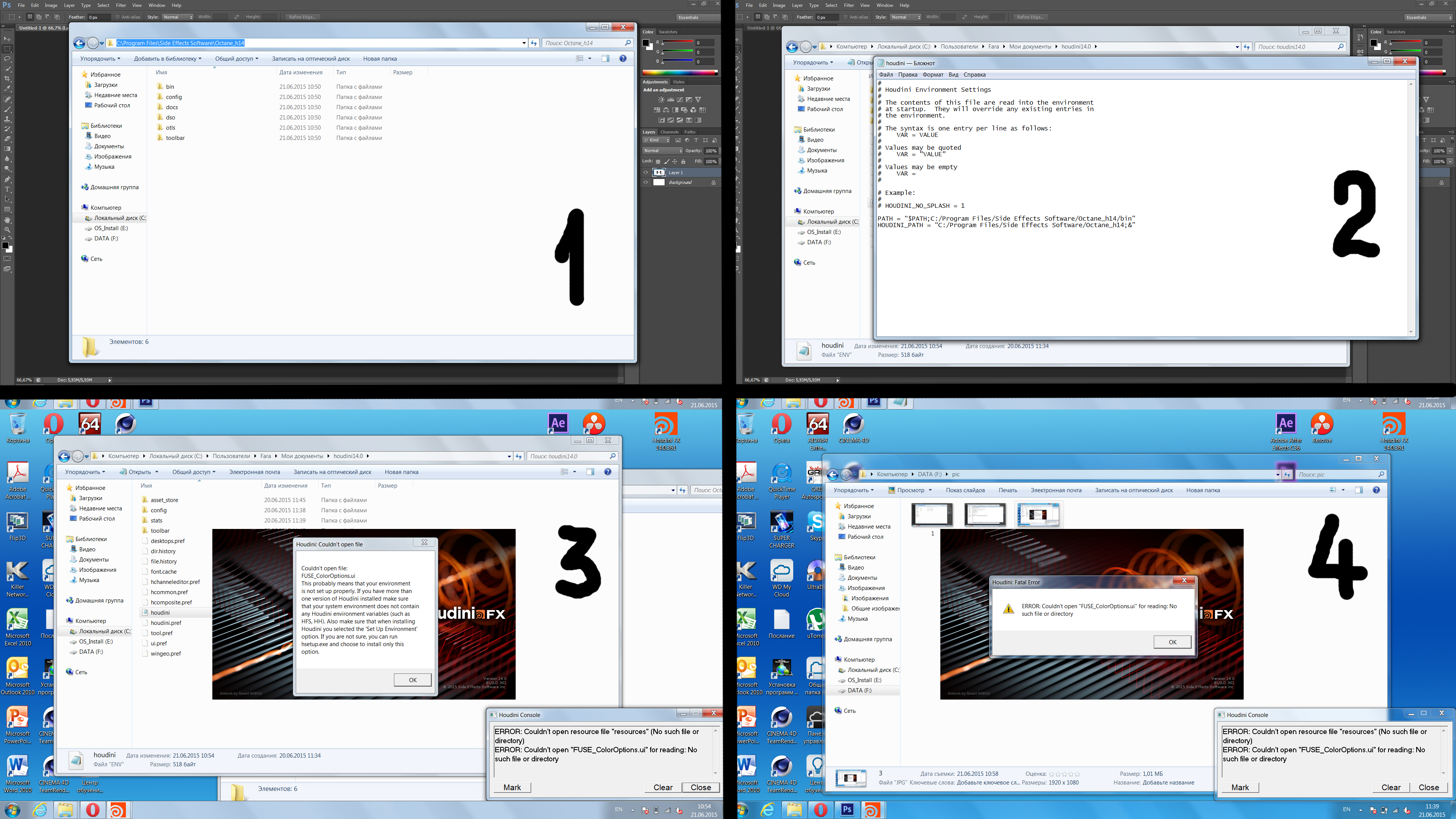Activate Pen tool in Photoshop behind Octane_h14 window
This screenshot has height=819, width=1456.
pos(7,180)
